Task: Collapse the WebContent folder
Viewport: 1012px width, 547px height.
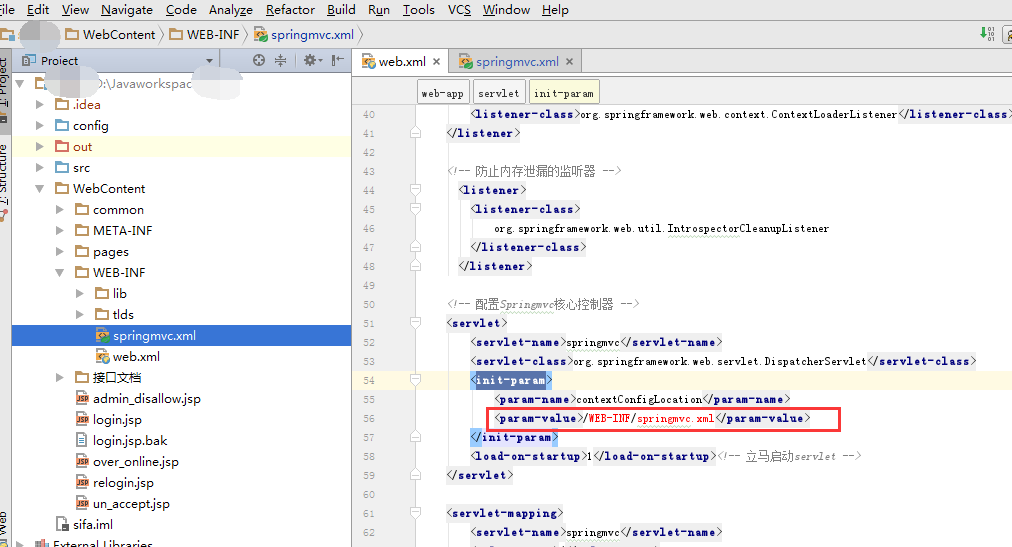Action: (x=39, y=189)
